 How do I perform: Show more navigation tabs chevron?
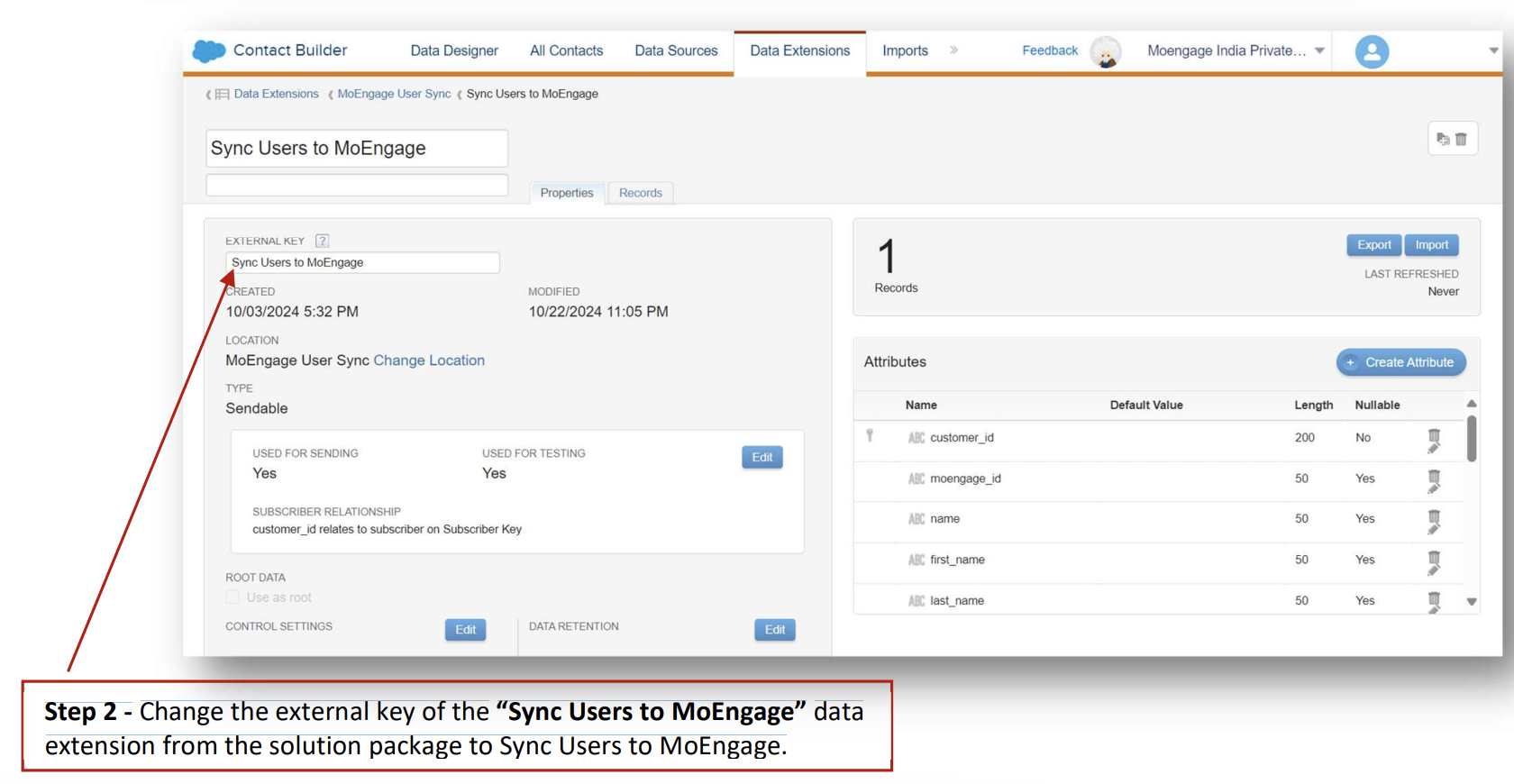click(x=953, y=50)
